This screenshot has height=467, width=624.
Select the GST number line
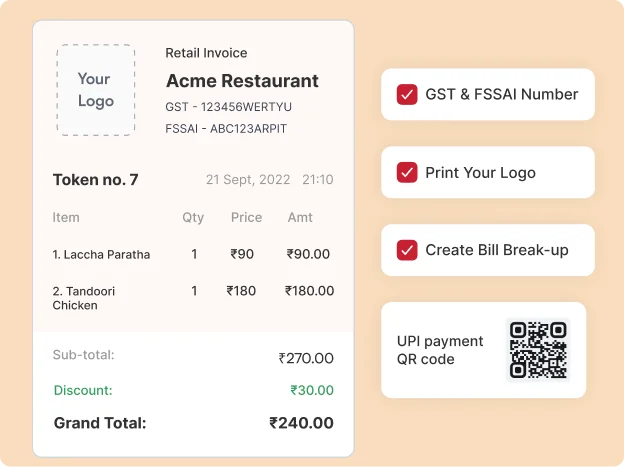[228, 106]
